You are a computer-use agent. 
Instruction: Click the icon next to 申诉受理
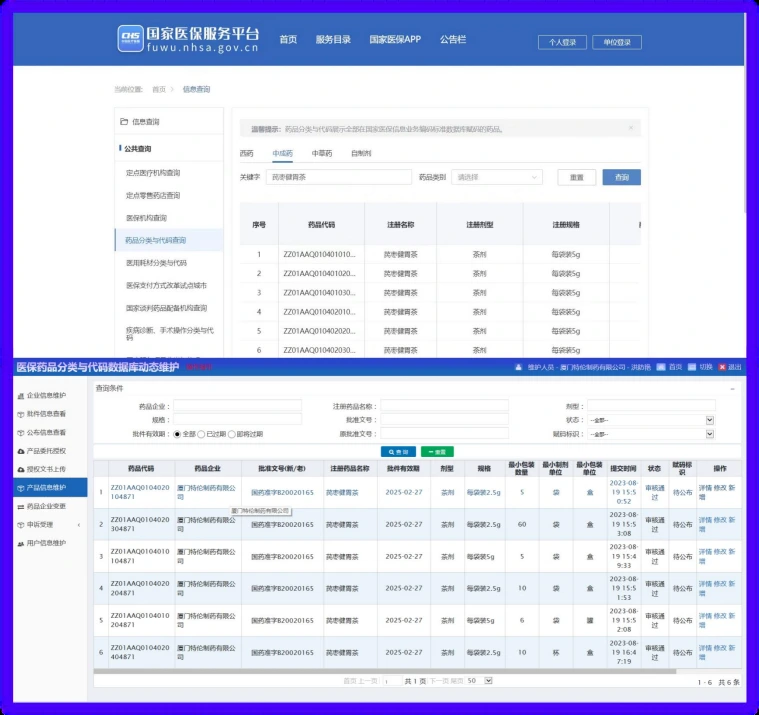(21, 525)
